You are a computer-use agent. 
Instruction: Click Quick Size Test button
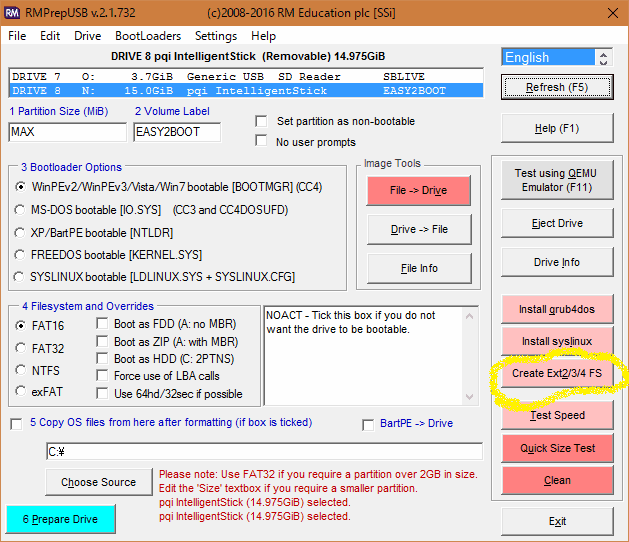(x=557, y=448)
